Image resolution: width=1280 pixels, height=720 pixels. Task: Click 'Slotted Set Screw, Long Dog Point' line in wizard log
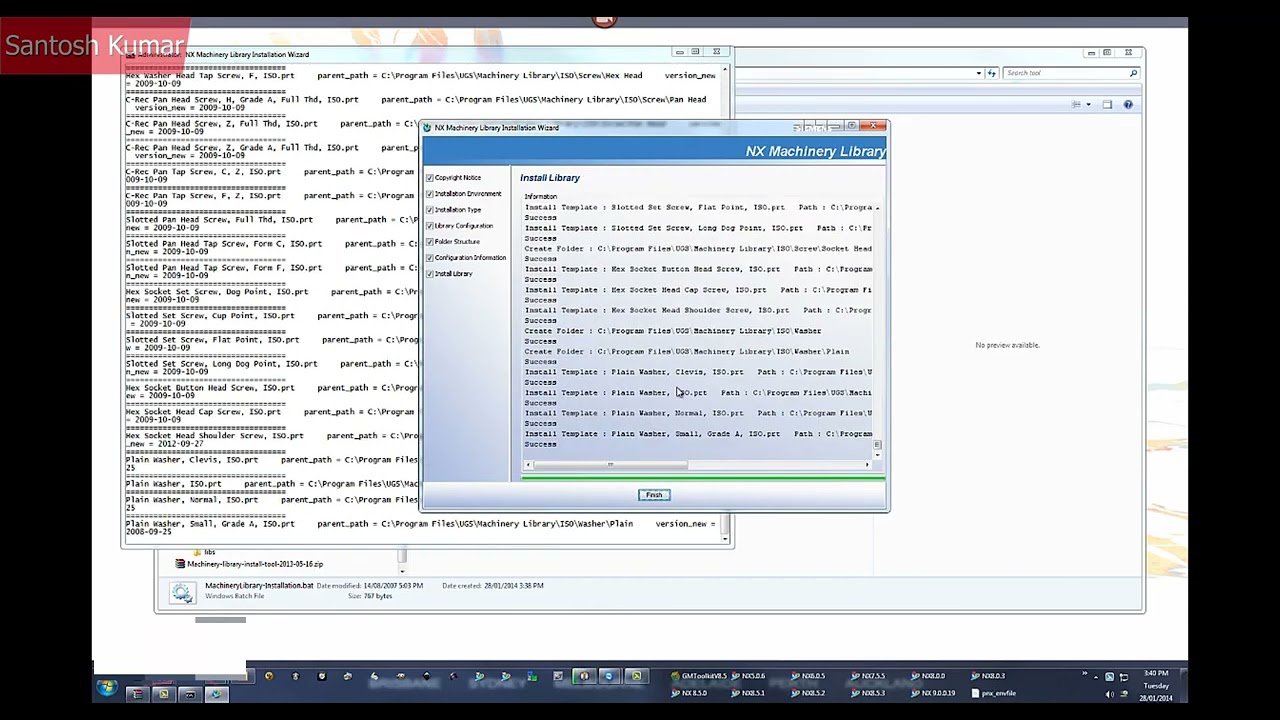[x=698, y=228]
